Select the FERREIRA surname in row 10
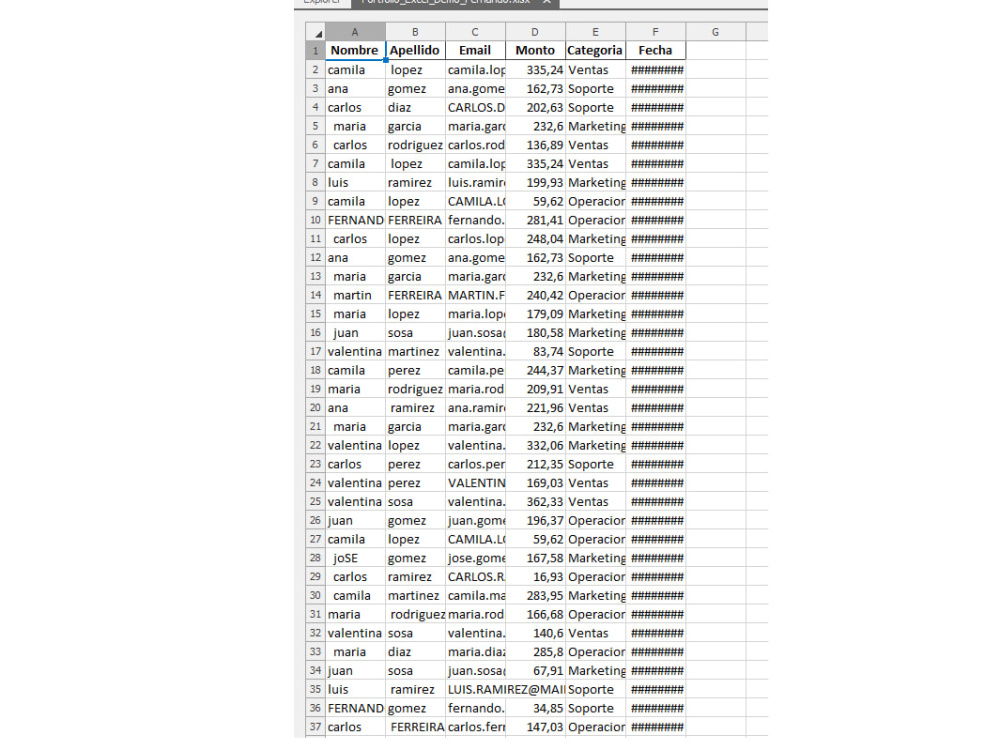 pyautogui.click(x=415, y=220)
